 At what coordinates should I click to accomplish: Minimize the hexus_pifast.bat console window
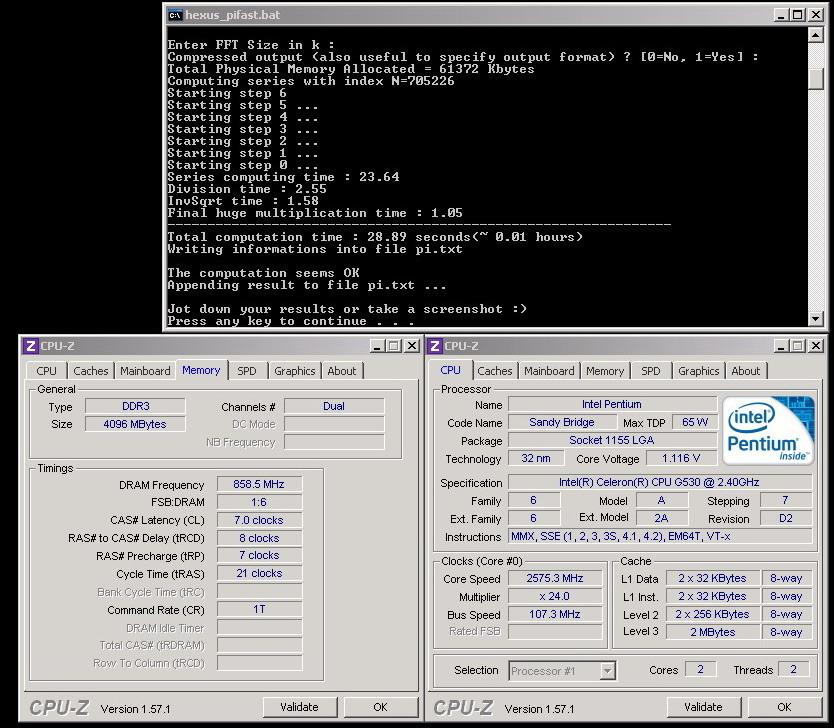[780, 15]
